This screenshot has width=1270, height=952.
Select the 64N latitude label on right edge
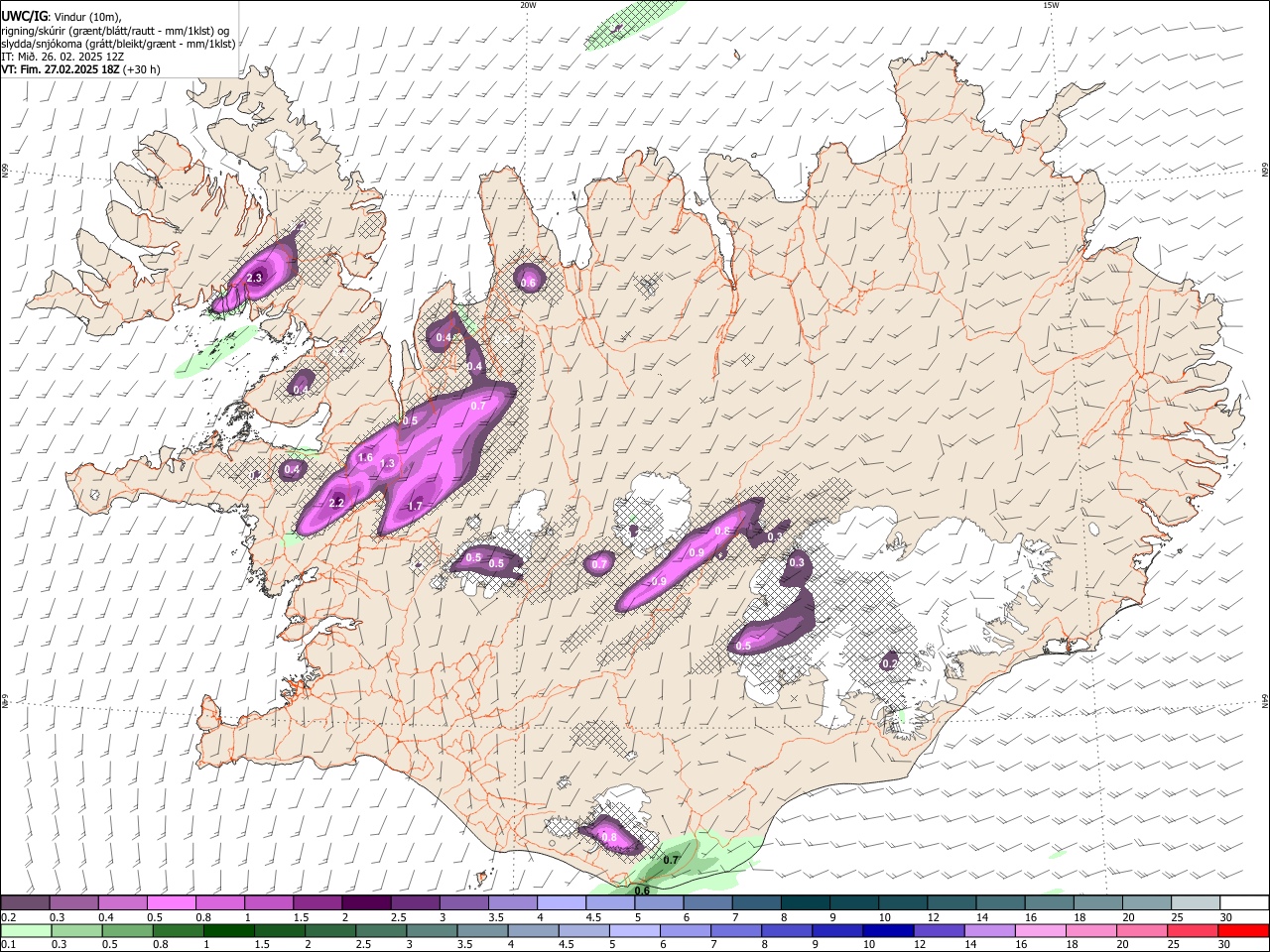1265,701
